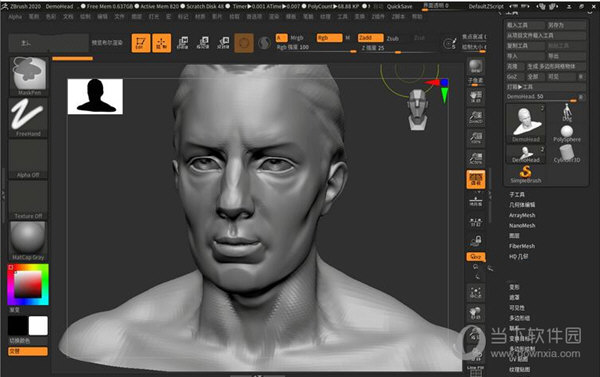
Task: Click the Scroll canvas hand icon
Action: 476,96
